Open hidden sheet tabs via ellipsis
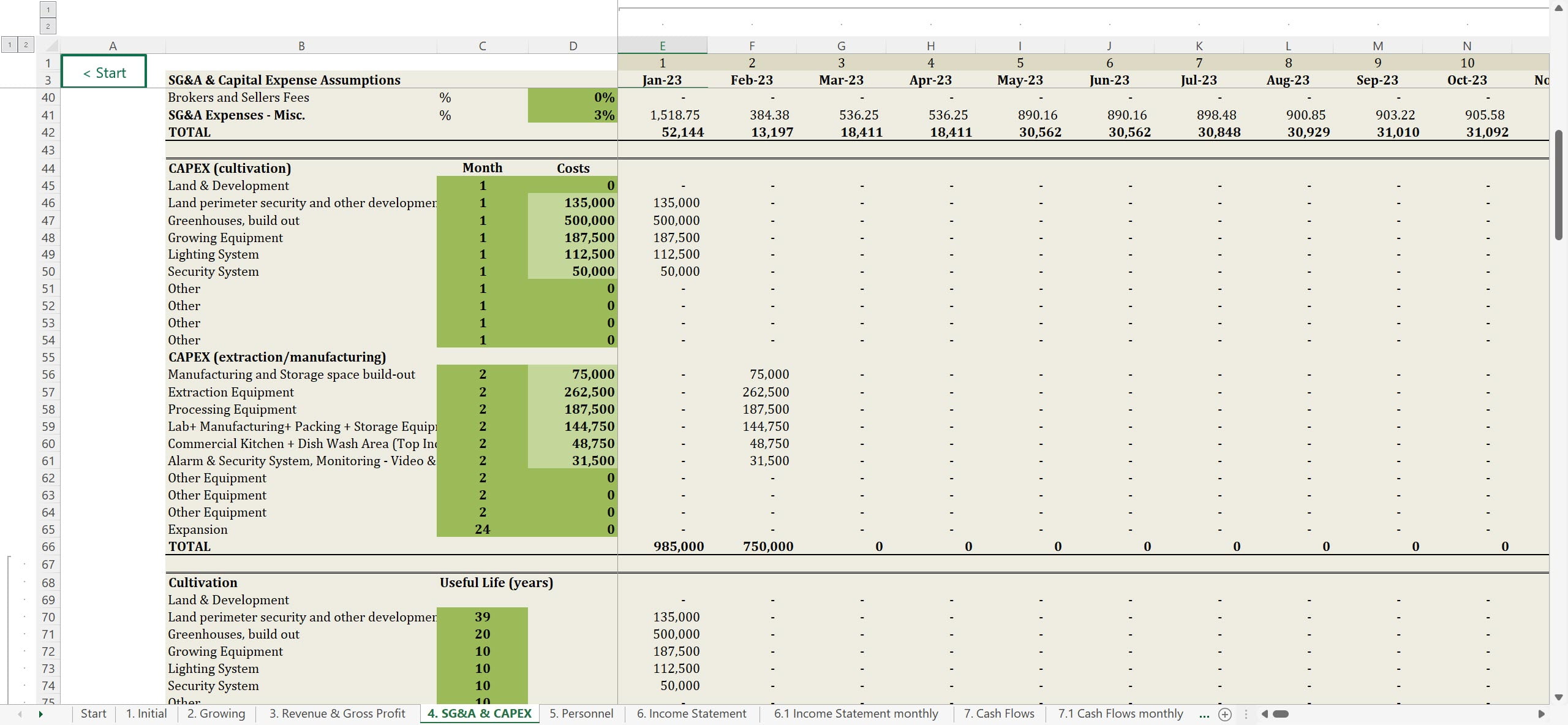 (x=1204, y=714)
